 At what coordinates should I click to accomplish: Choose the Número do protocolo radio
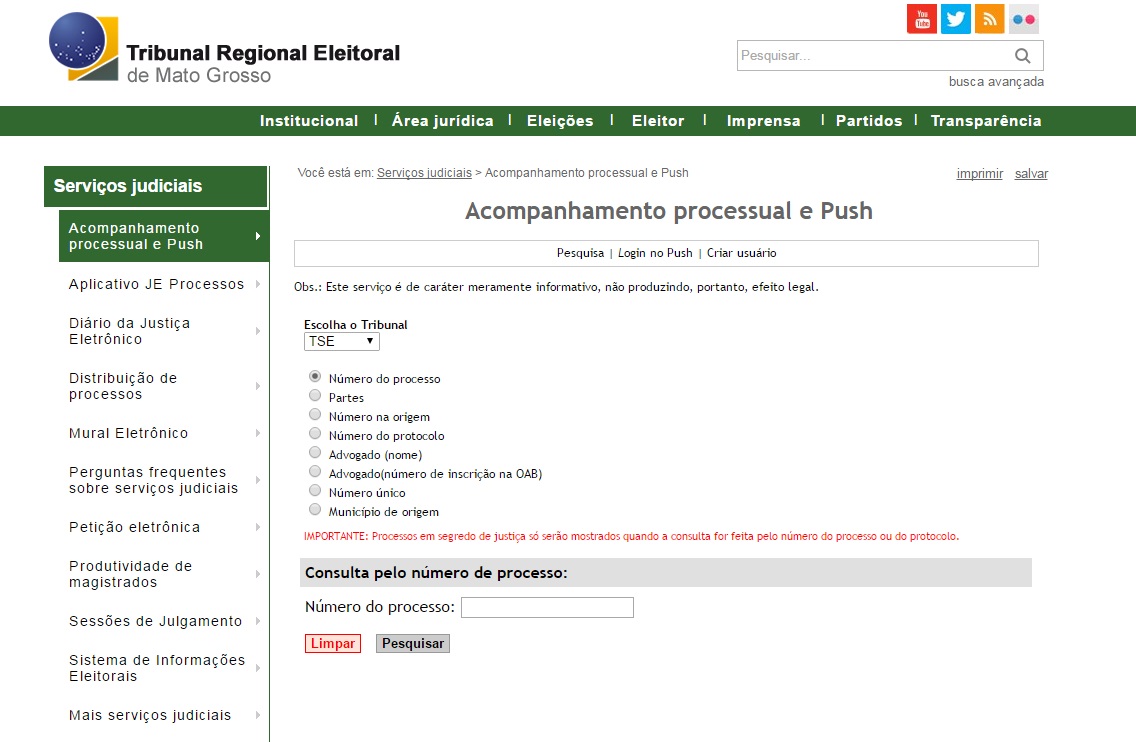pyautogui.click(x=316, y=434)
